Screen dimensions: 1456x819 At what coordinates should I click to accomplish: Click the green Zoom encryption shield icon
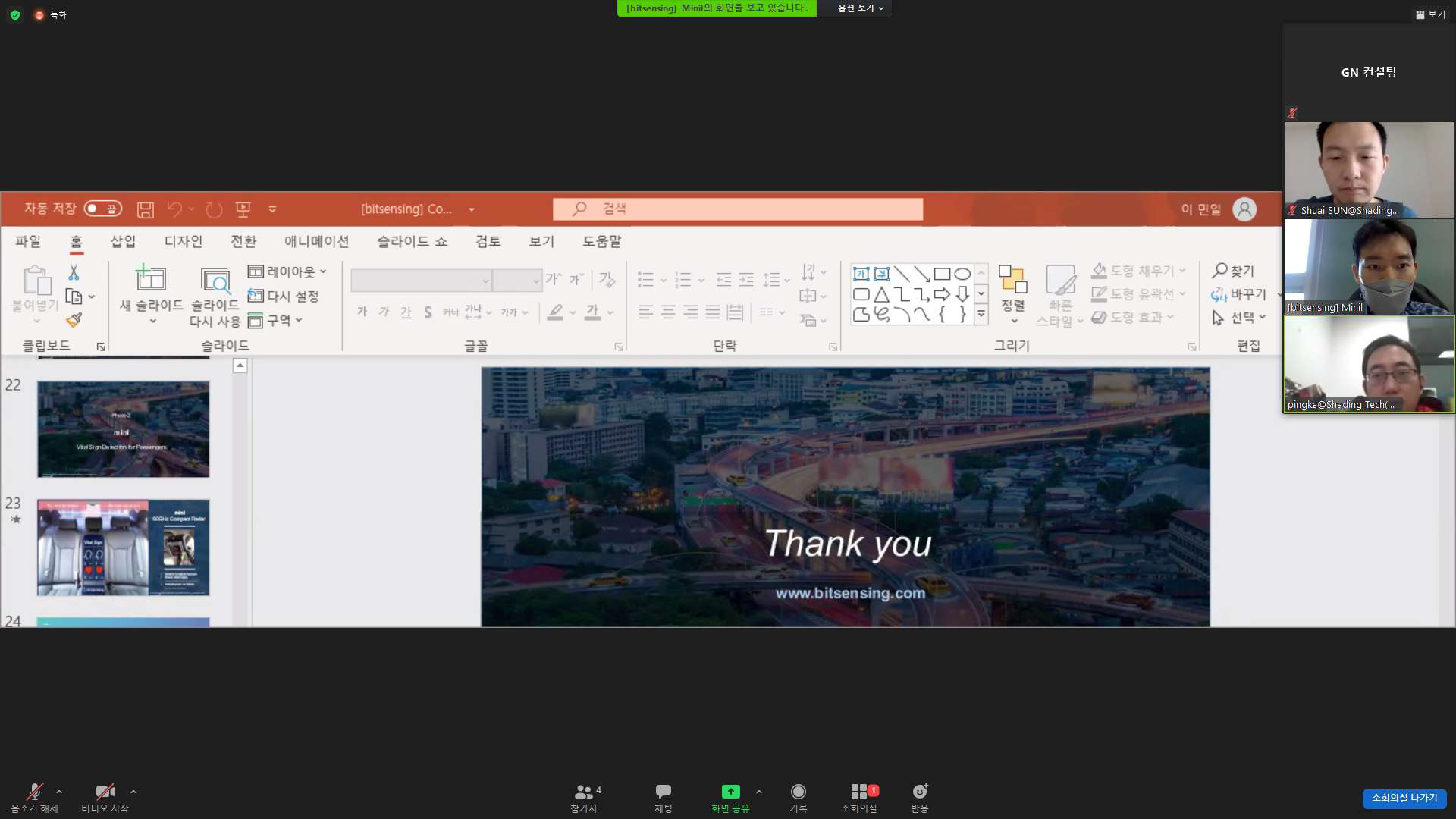tap(15, 14)
